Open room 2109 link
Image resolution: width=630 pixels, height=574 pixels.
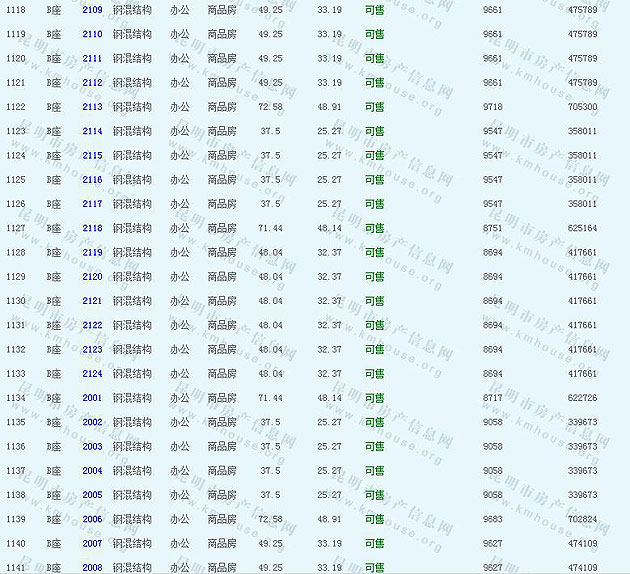tap(92, 10)
